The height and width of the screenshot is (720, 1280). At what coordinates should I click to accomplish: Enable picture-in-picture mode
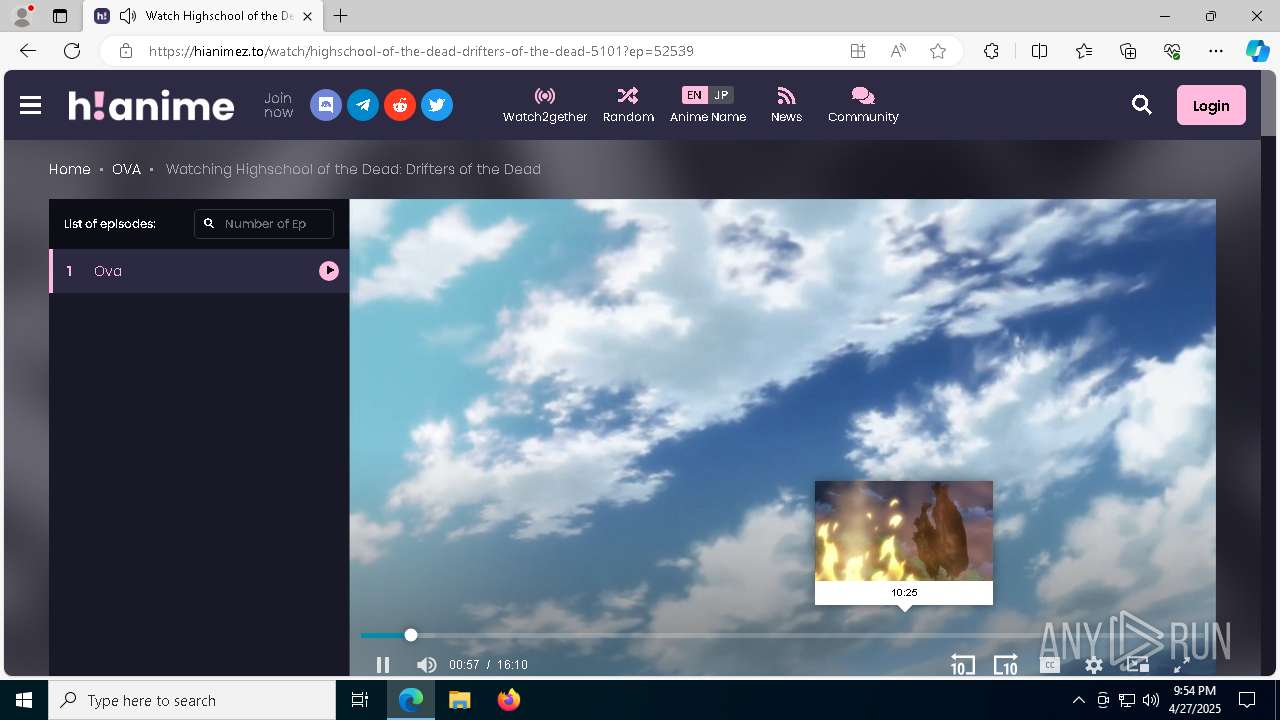(x=1137, y=665)
